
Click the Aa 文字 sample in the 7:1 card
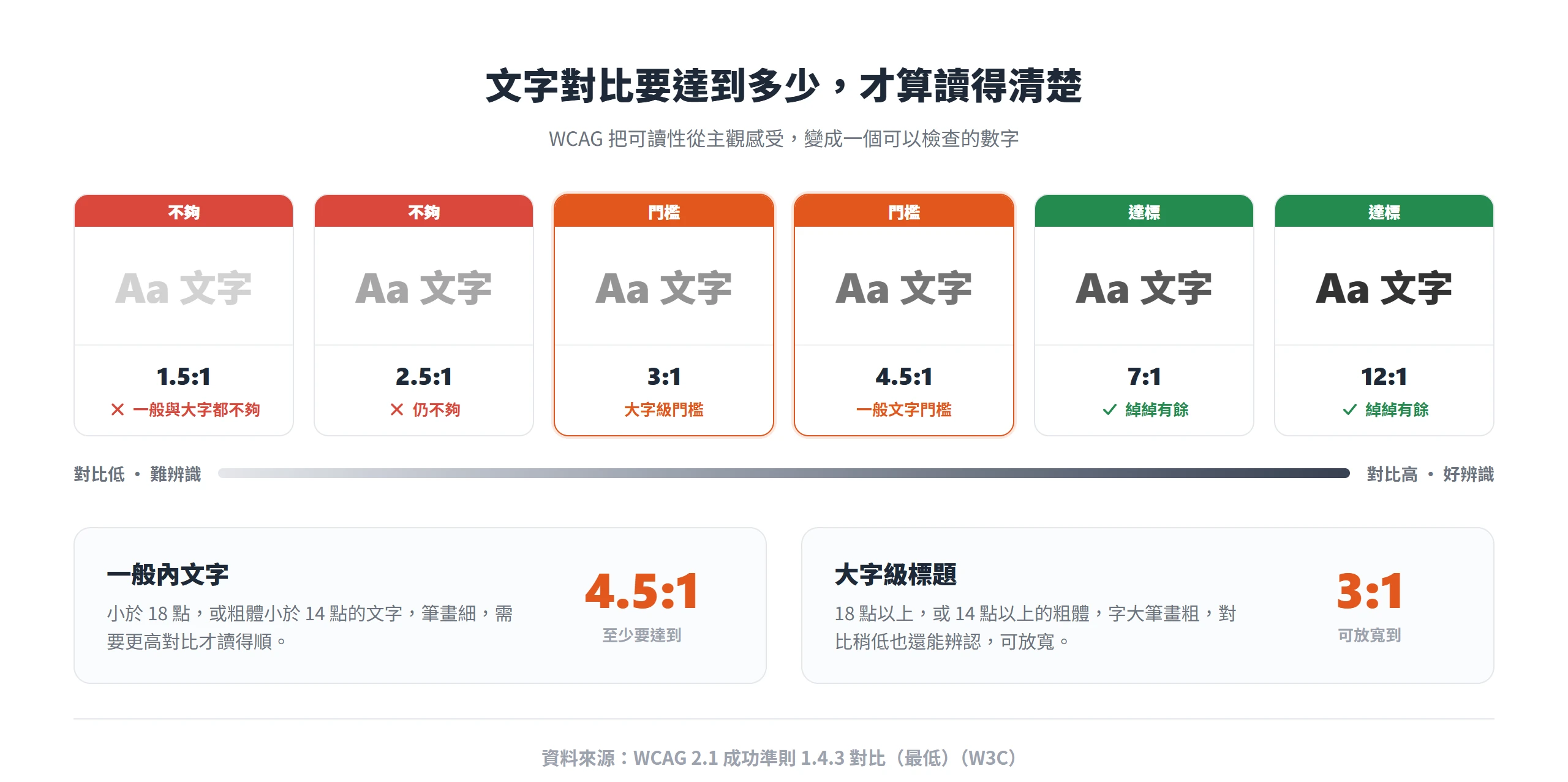pyautogui.click(x=1144, y=288)
